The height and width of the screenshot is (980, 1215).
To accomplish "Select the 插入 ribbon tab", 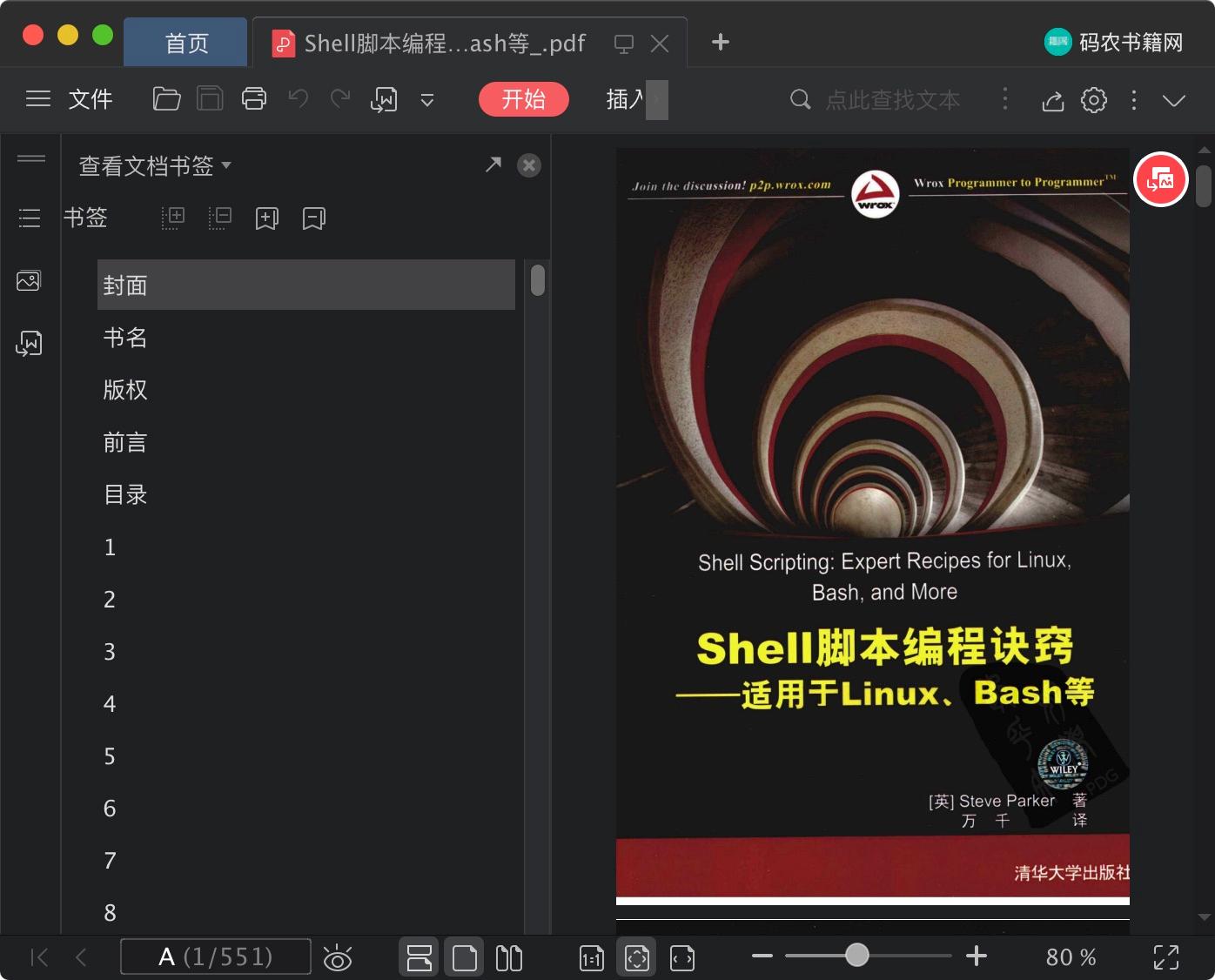I will (x=625, y=99).
